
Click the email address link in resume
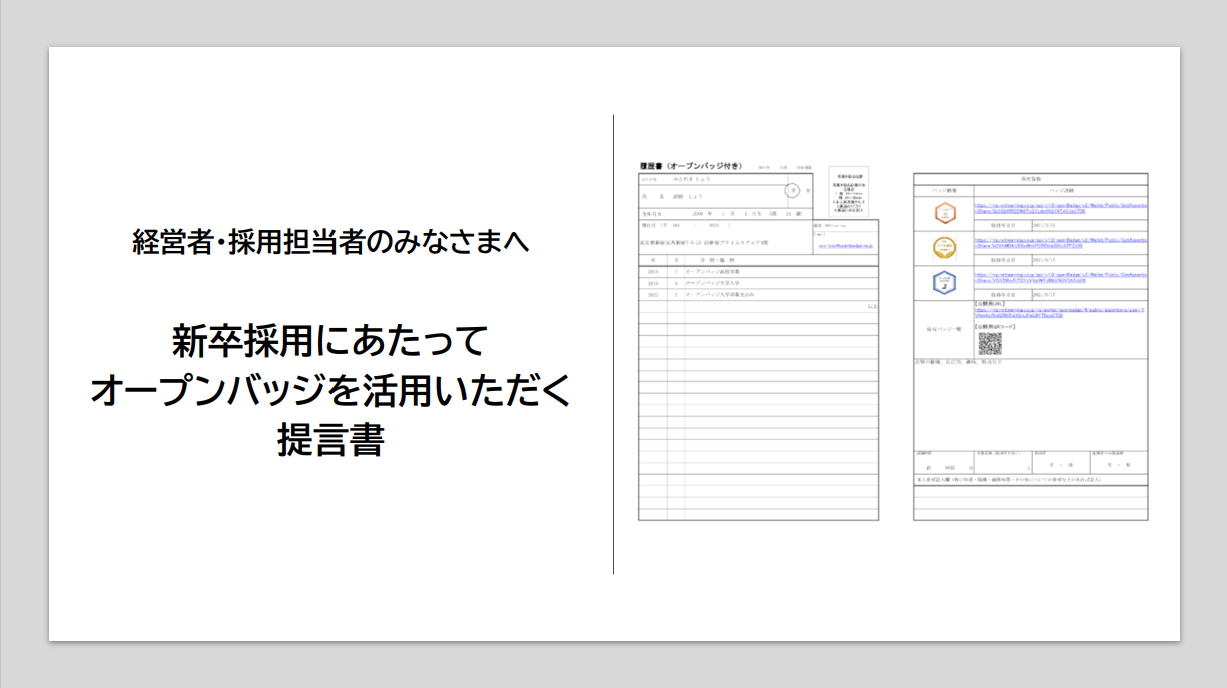[x=846, y=245]
